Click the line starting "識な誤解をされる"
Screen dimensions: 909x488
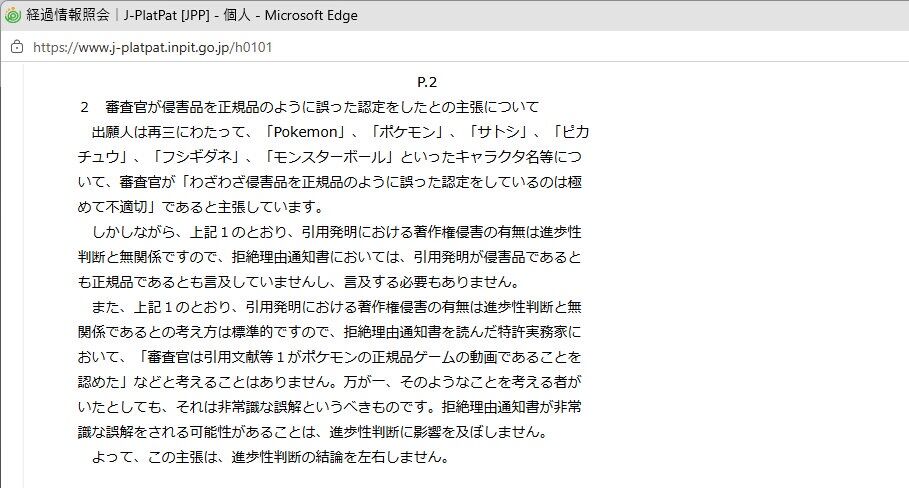(x=312, y=432)
